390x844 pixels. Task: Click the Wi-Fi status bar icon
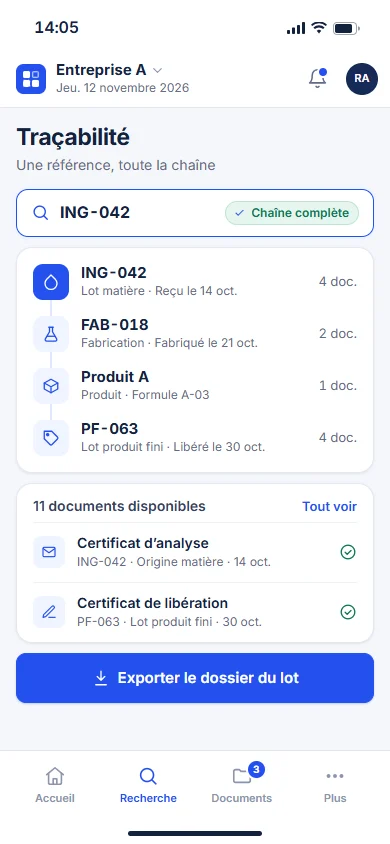(x=320, y=28)
